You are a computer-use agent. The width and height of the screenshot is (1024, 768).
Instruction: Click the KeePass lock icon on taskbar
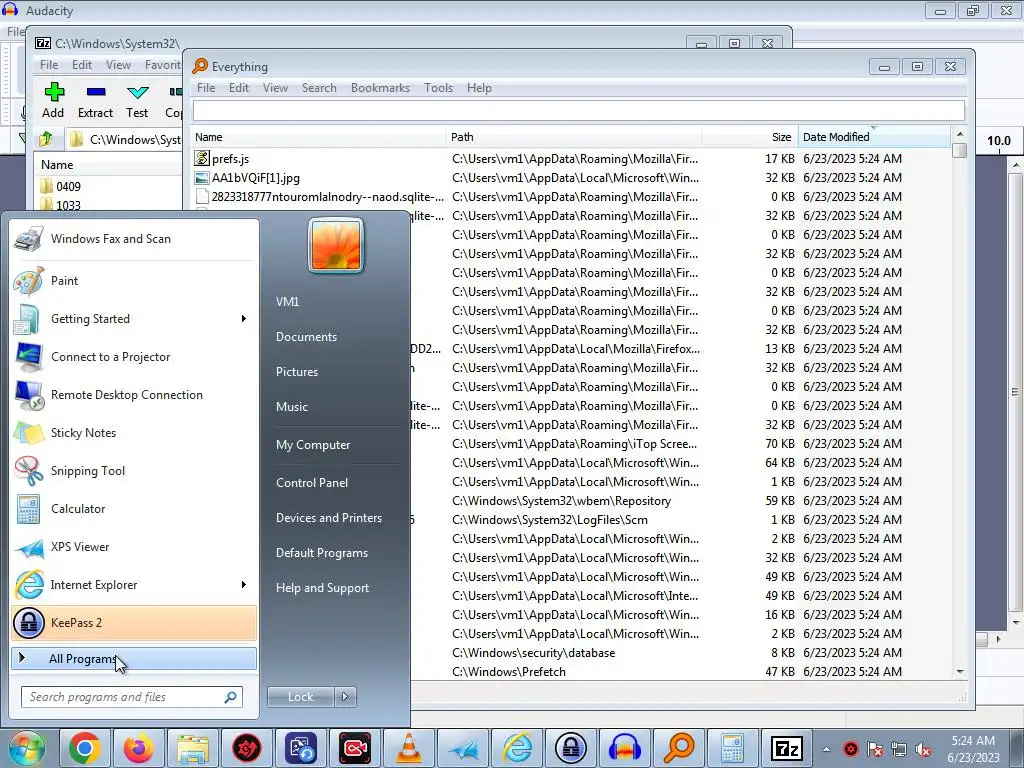pos(571,748)
